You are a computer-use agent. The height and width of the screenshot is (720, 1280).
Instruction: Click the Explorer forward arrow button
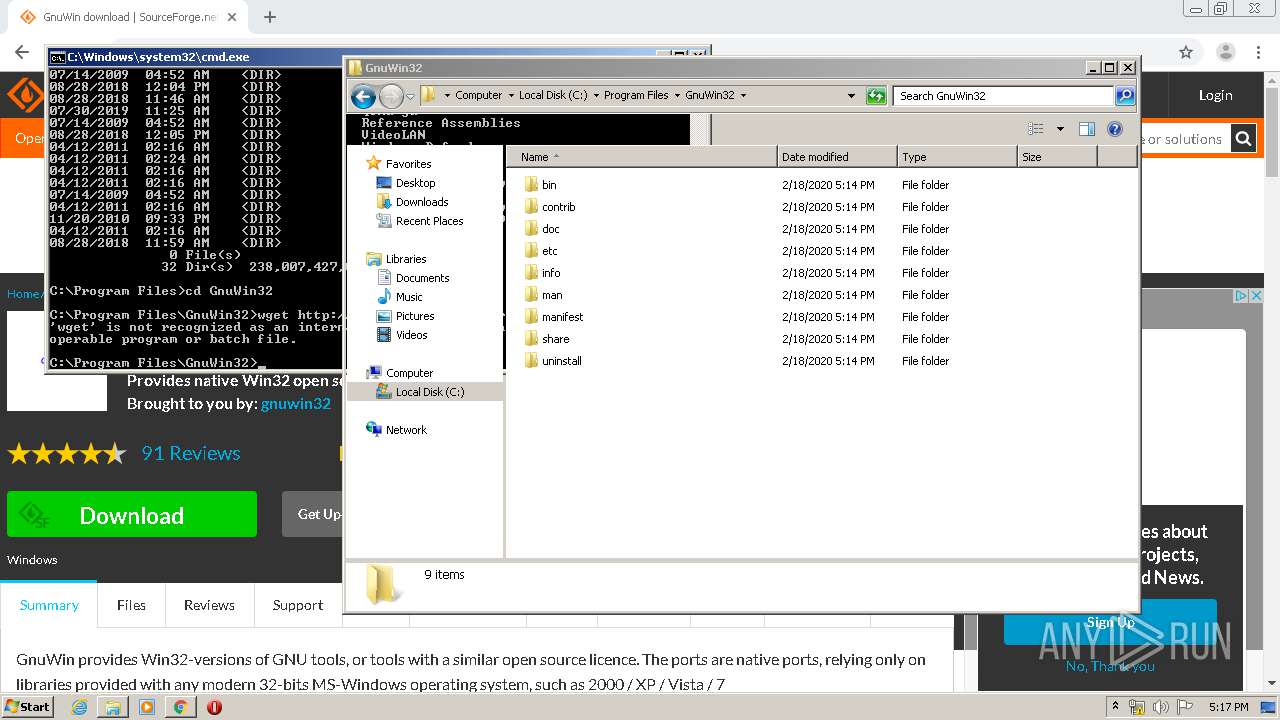point(391,96)
